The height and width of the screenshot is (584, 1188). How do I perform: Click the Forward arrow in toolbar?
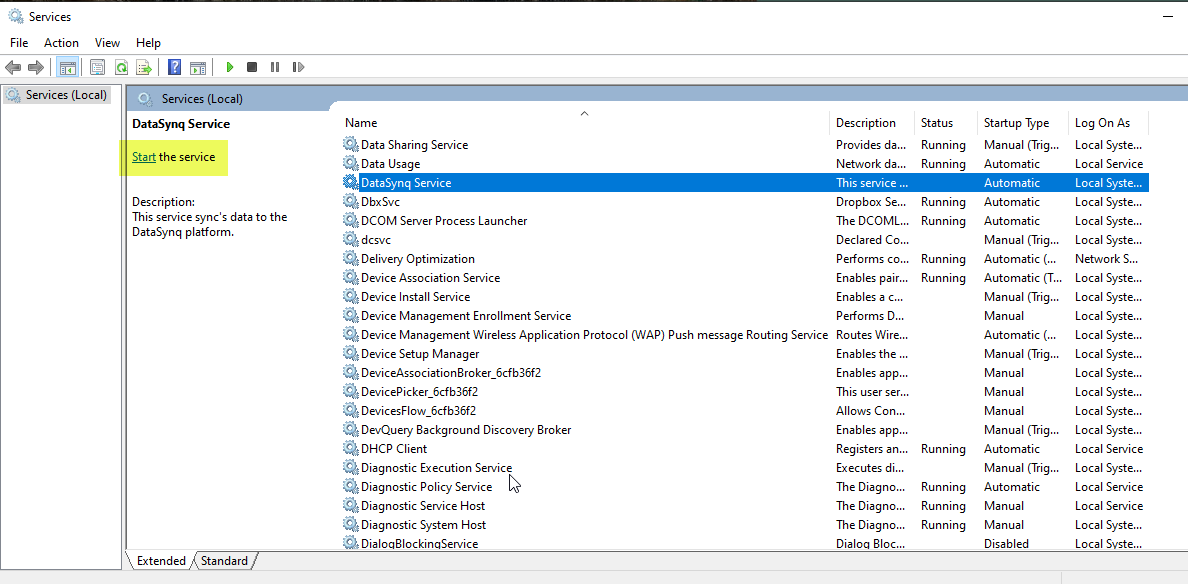point(35,67)
